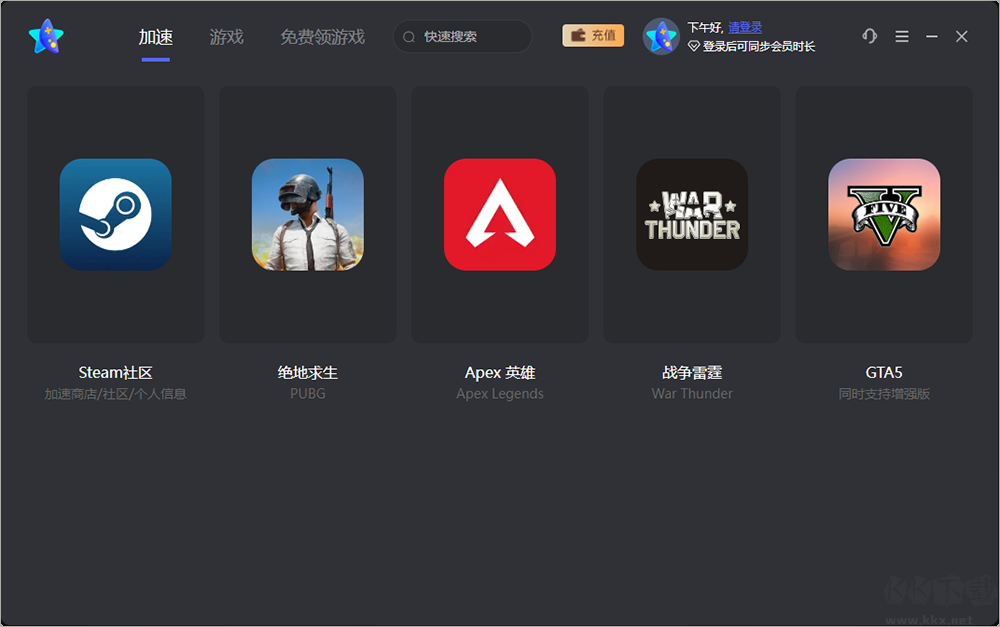Select the PUBG 绝地求生 game icon

(307, 214)
